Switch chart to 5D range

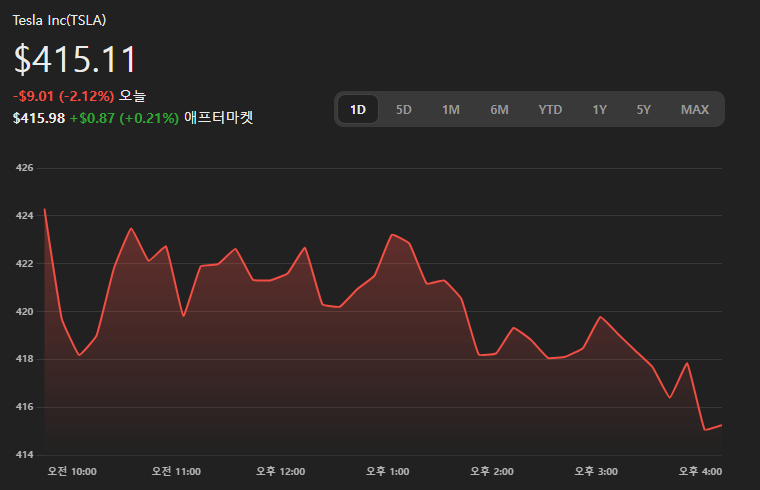pos(403,110)
